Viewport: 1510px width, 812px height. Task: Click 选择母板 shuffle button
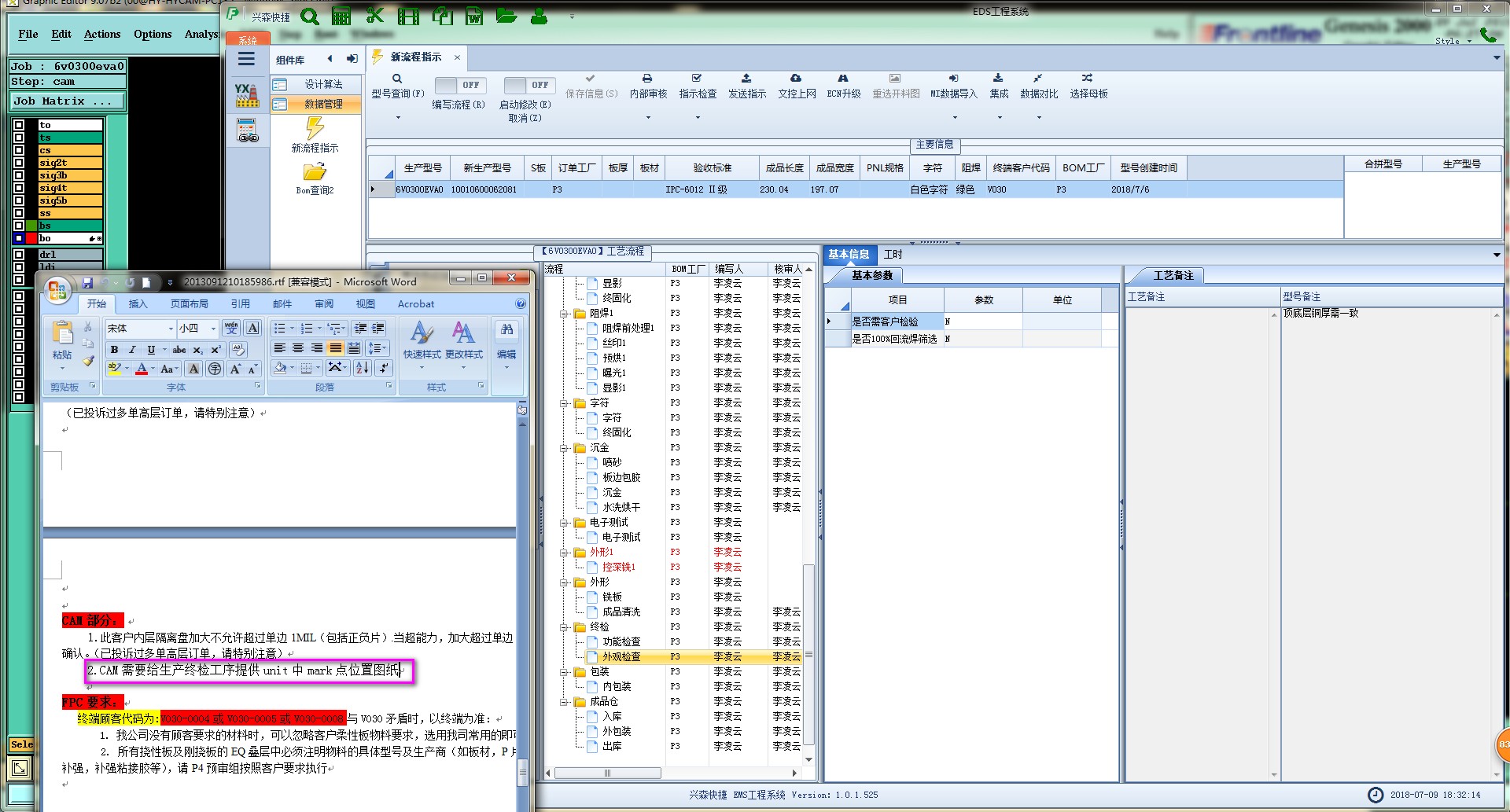(1088, 86)
